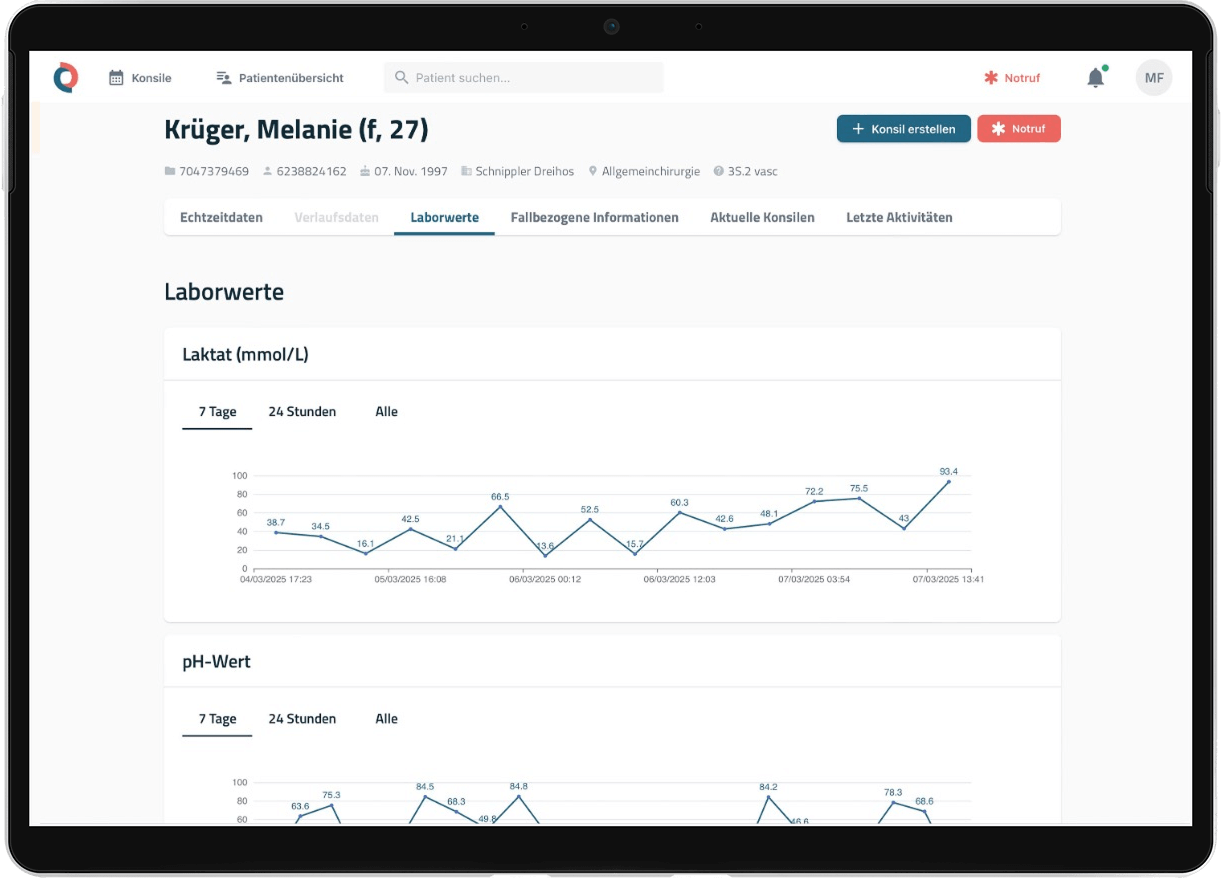The width and height of the screenshot is (1222, 878).
Task: Click the Allgemeinchirurgie location pin icon
Action: 593,172
